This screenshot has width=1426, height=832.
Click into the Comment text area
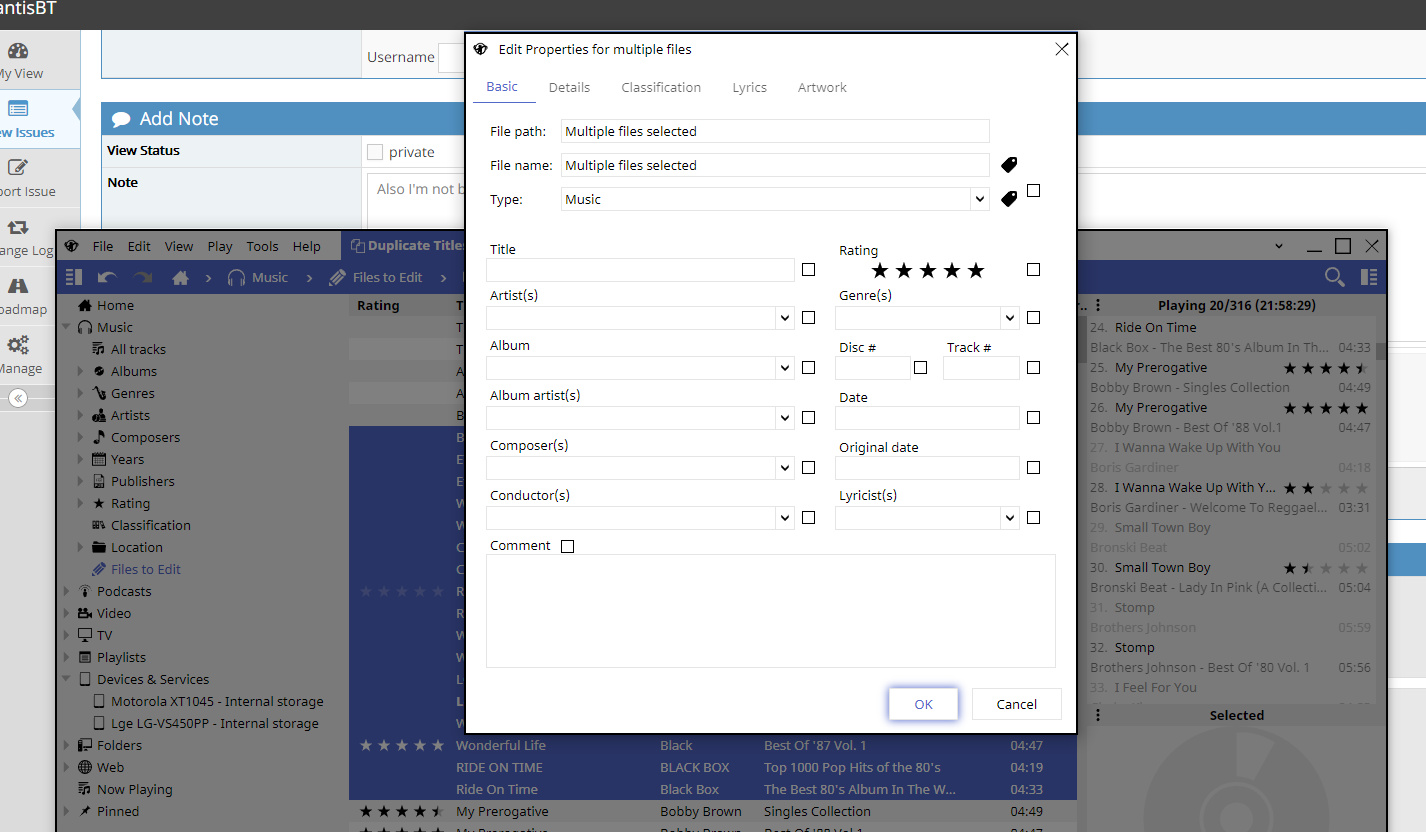click(770, 610)
